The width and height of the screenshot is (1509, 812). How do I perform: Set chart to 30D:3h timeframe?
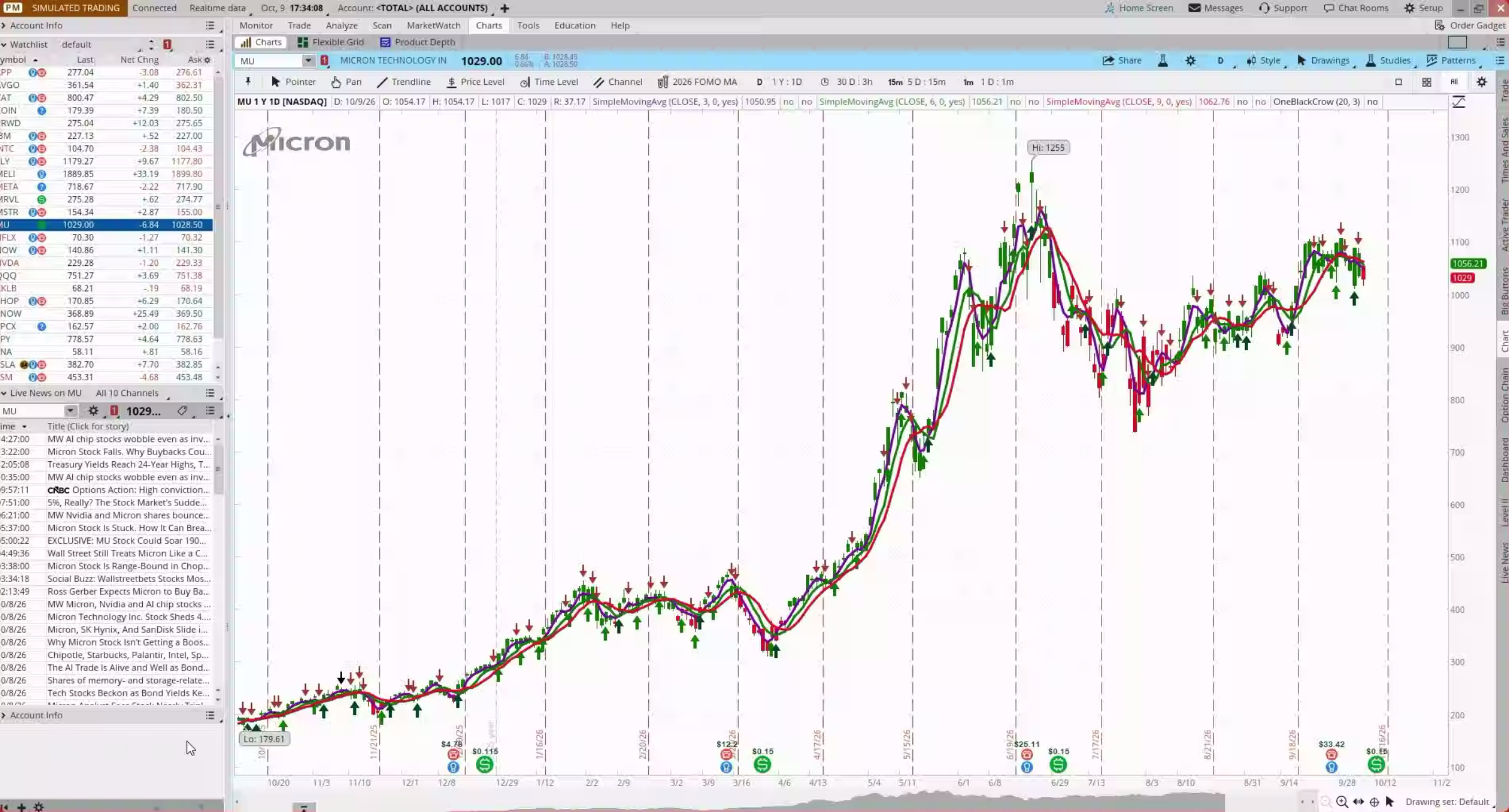coord(846,82)
